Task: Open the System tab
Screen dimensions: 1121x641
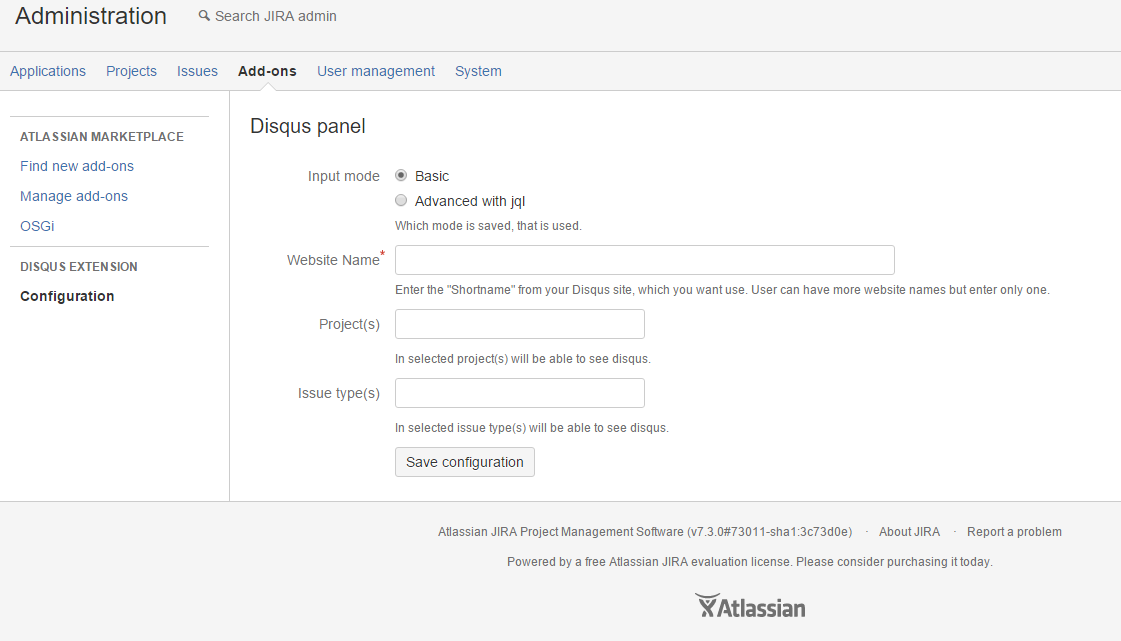Action: 478,71
